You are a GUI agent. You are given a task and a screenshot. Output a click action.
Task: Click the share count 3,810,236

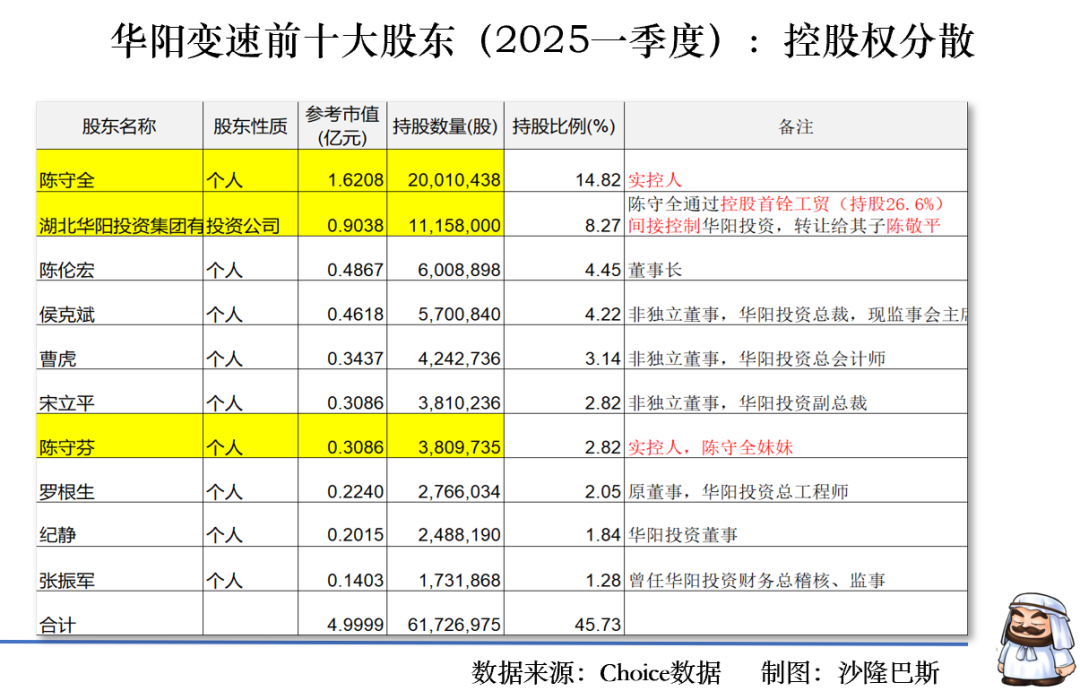(459, 403)
